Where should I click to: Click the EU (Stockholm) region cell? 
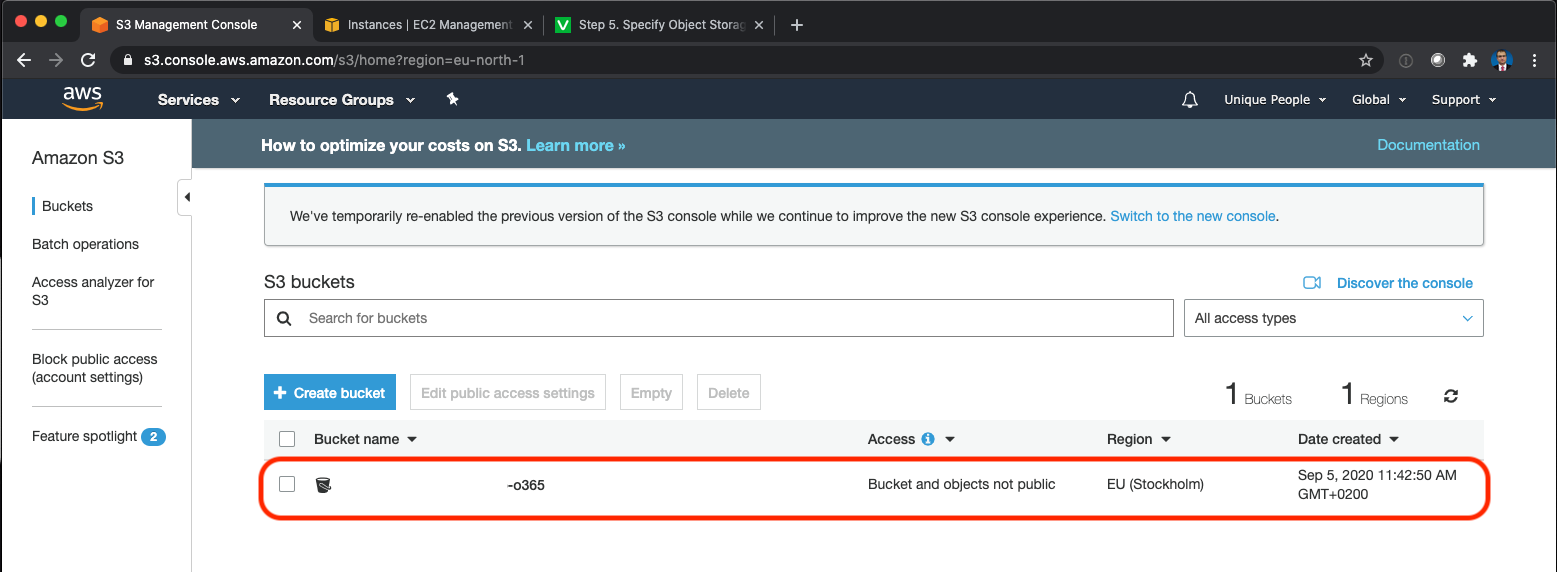coord(1155,484)
